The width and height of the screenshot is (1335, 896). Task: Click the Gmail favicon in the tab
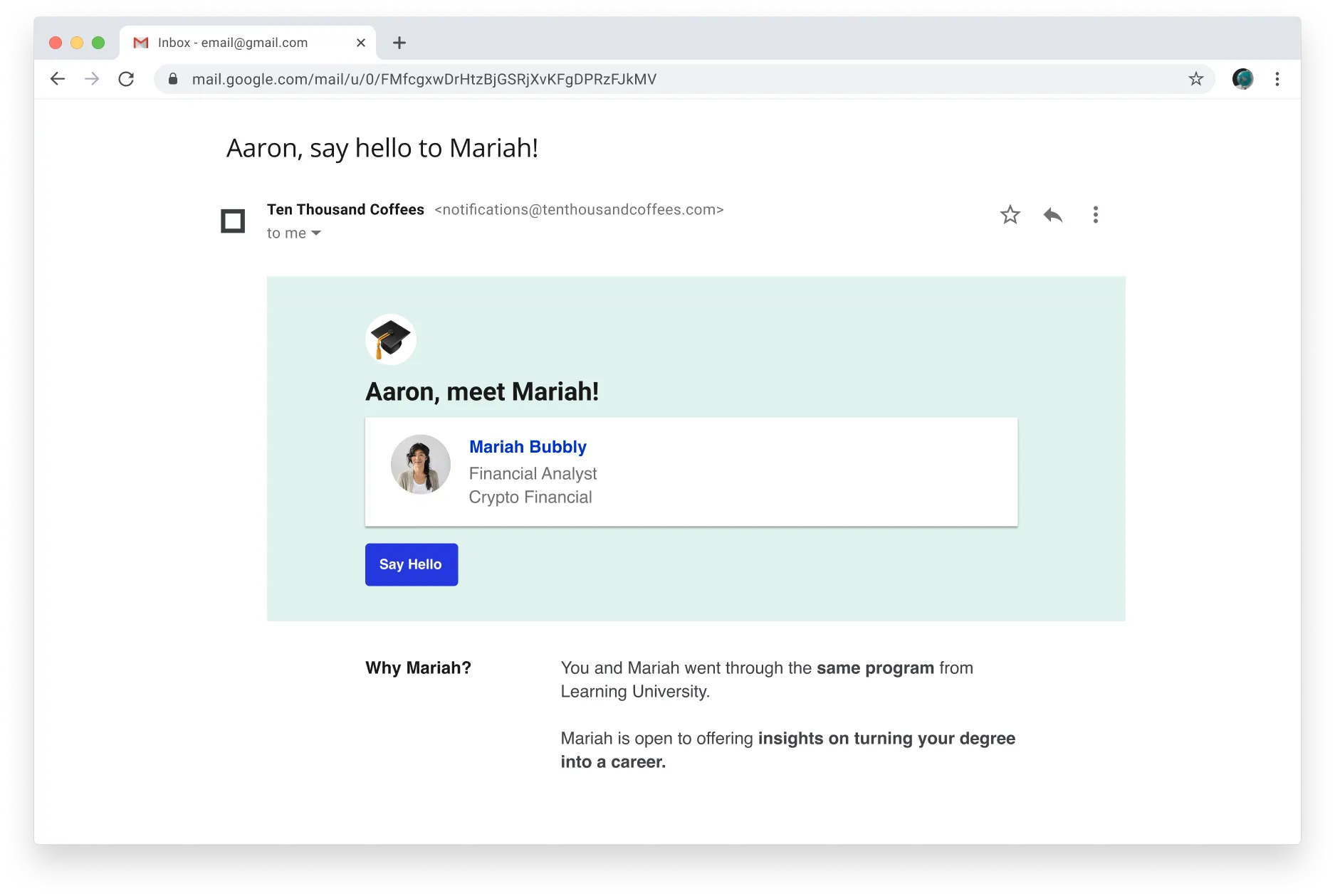141,43
